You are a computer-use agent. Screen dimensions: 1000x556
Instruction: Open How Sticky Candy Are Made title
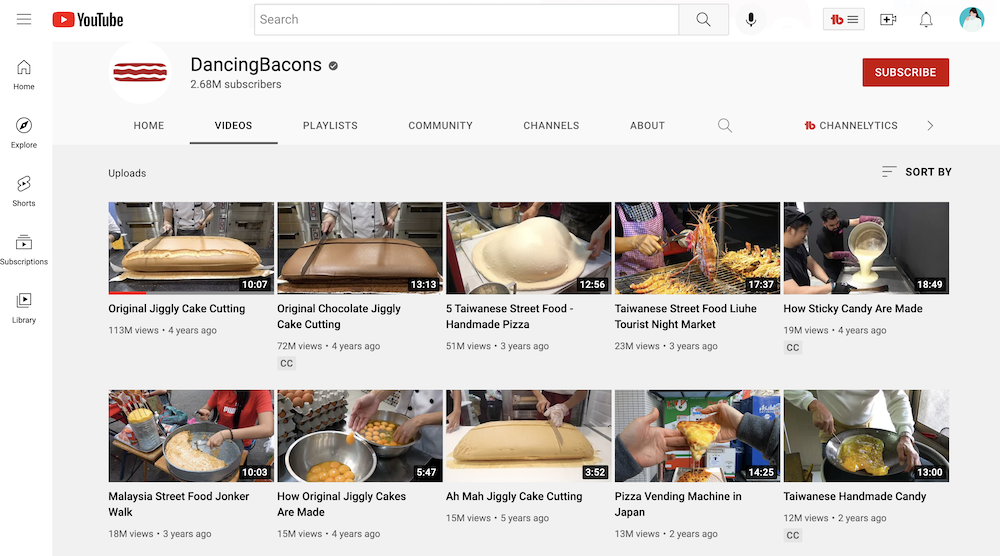click(x=853, y=309)
